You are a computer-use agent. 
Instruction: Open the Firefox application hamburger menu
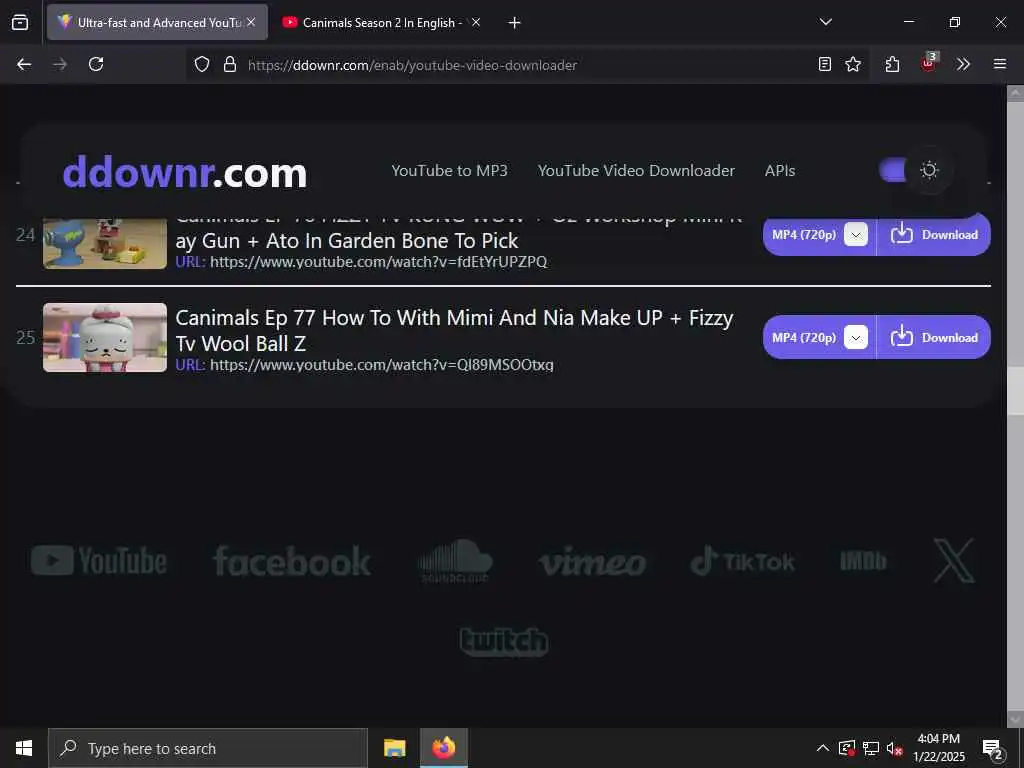(x=1000, y=64)
